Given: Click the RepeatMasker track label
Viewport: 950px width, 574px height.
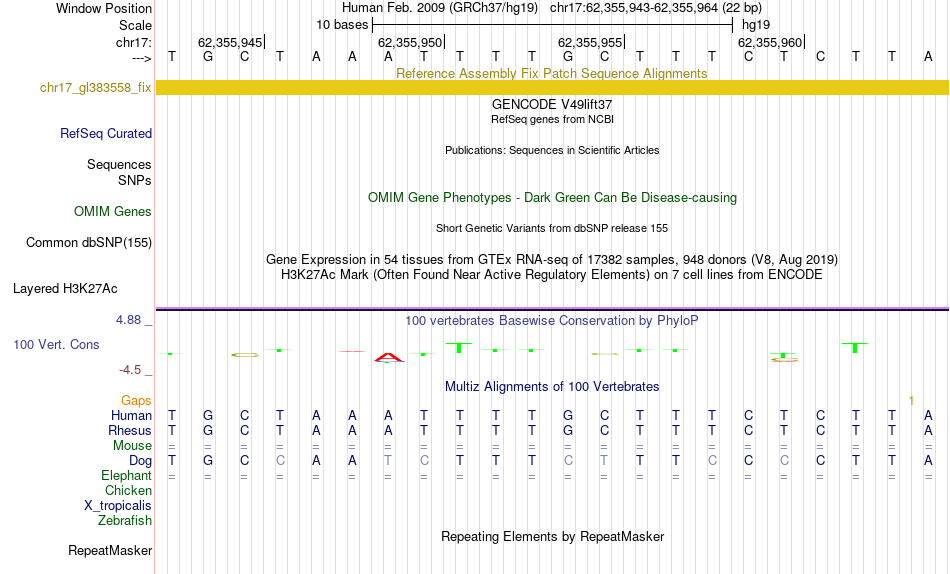Looking at the screenshot, I should click(110, 550).
